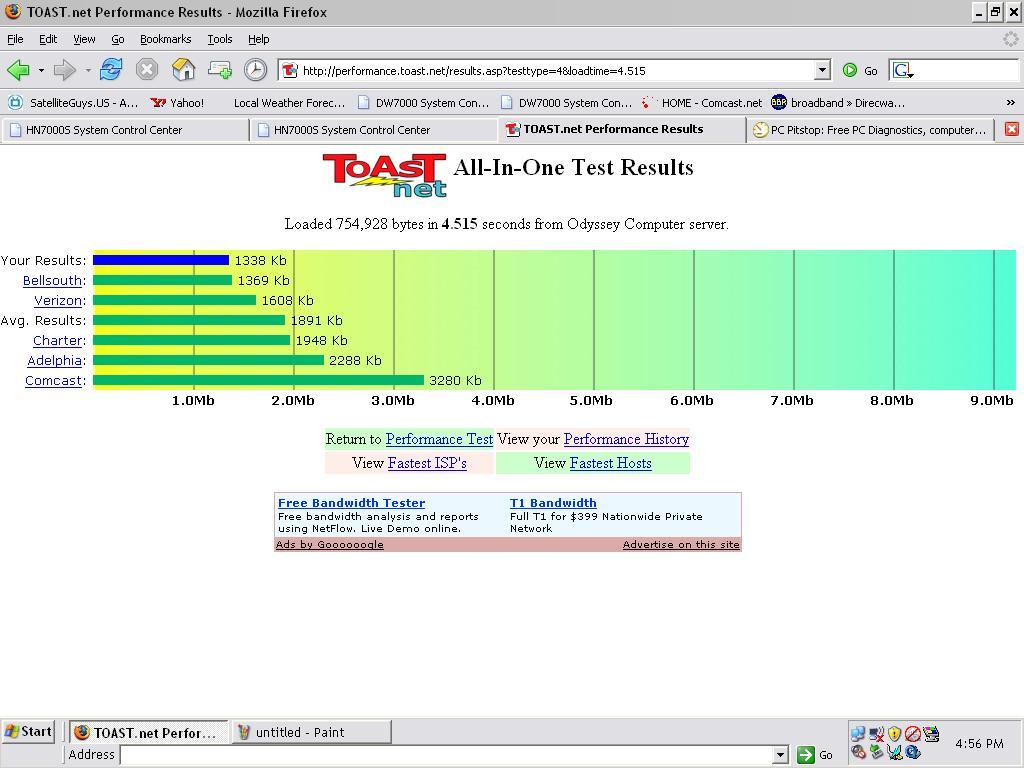Click the green Go button beside the URL bar
Image resolution: width=1024 pixels, height=768 pixels.
(860, 71)
